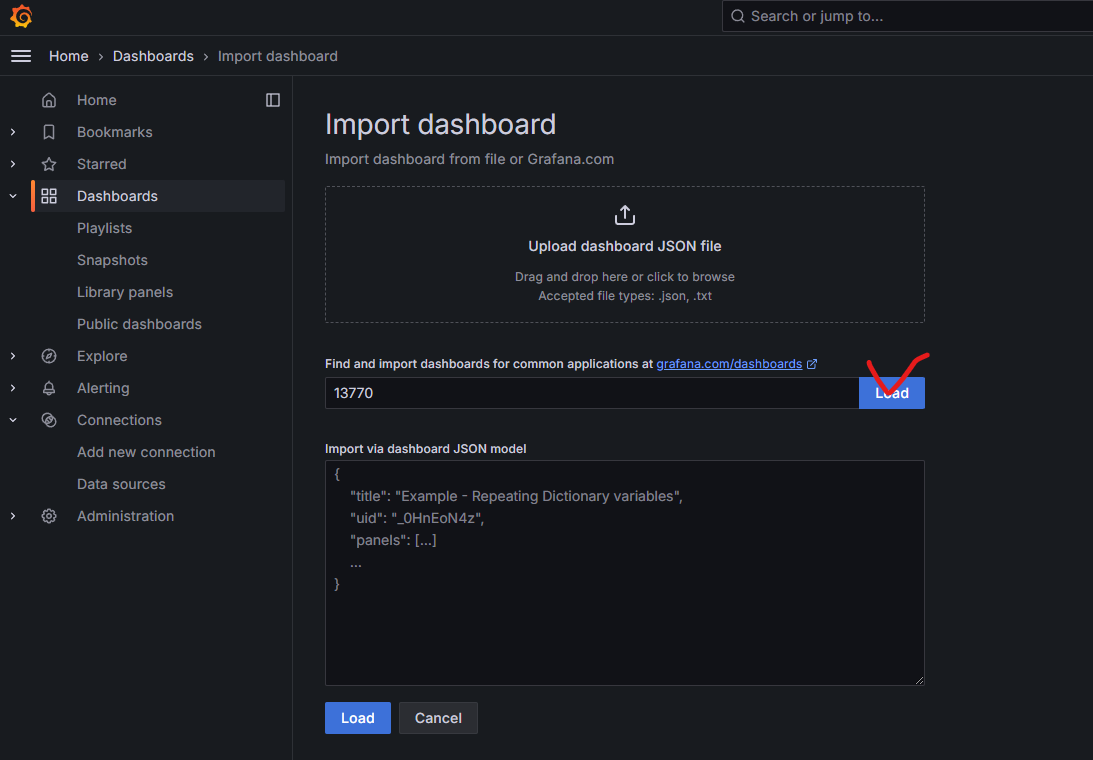Click the Dashboards grid icon

point(48,196)
